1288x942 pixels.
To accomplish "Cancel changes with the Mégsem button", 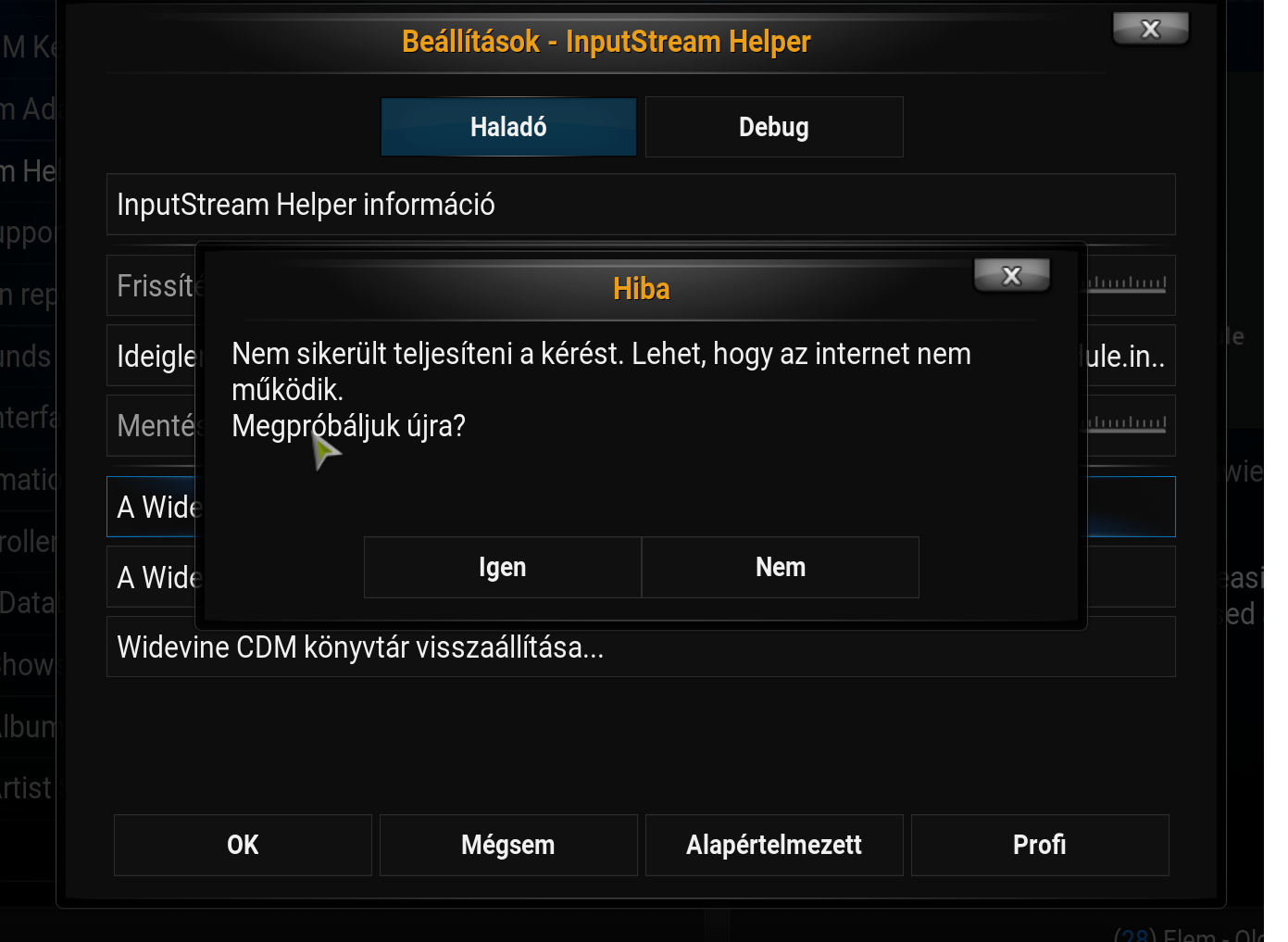I will tap(508, 845).
